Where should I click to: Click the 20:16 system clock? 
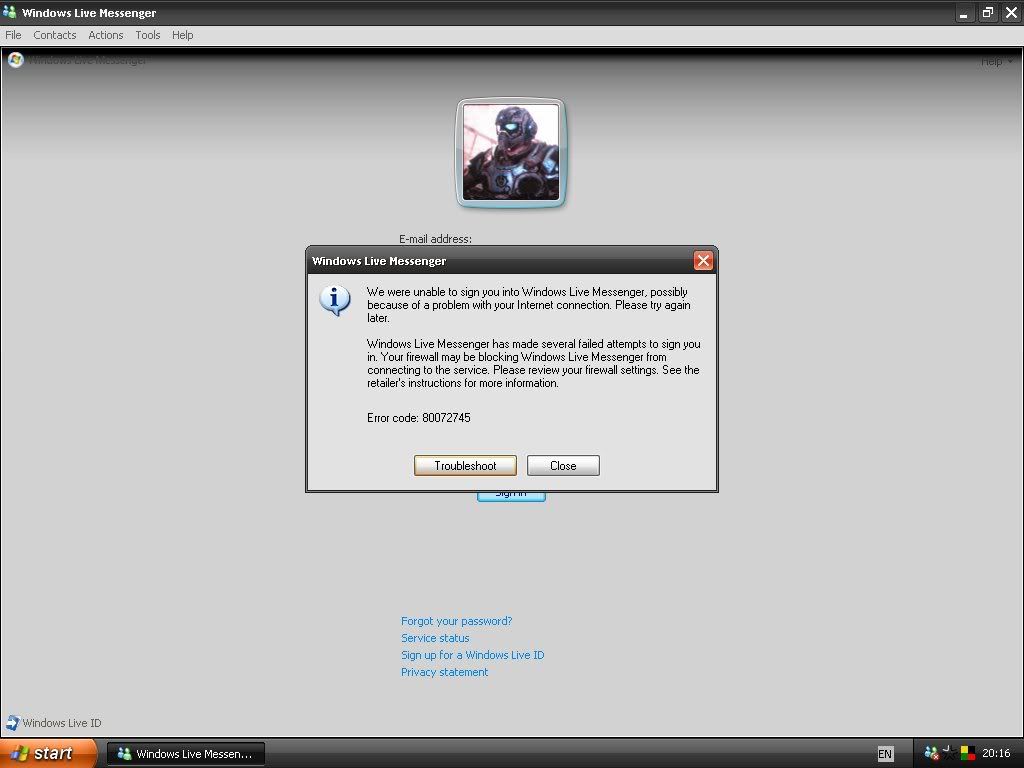click(997, 753)
